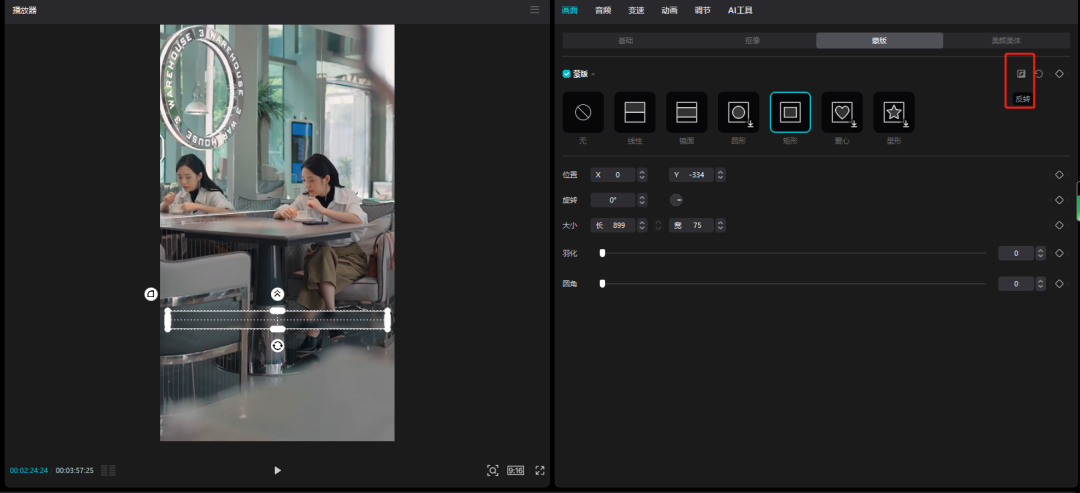Add keyframe for 位置 position row
The width and height of the screenshot is (1080, 493).
pyautogui.click(x=1059, y=175)
